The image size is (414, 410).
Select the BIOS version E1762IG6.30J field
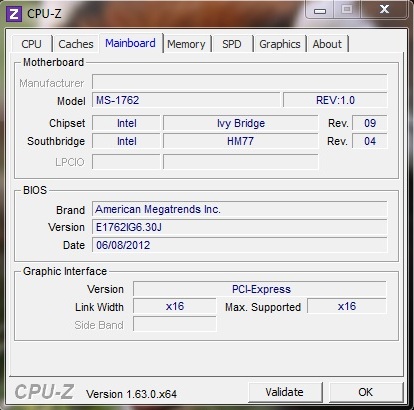coord(240,227)
